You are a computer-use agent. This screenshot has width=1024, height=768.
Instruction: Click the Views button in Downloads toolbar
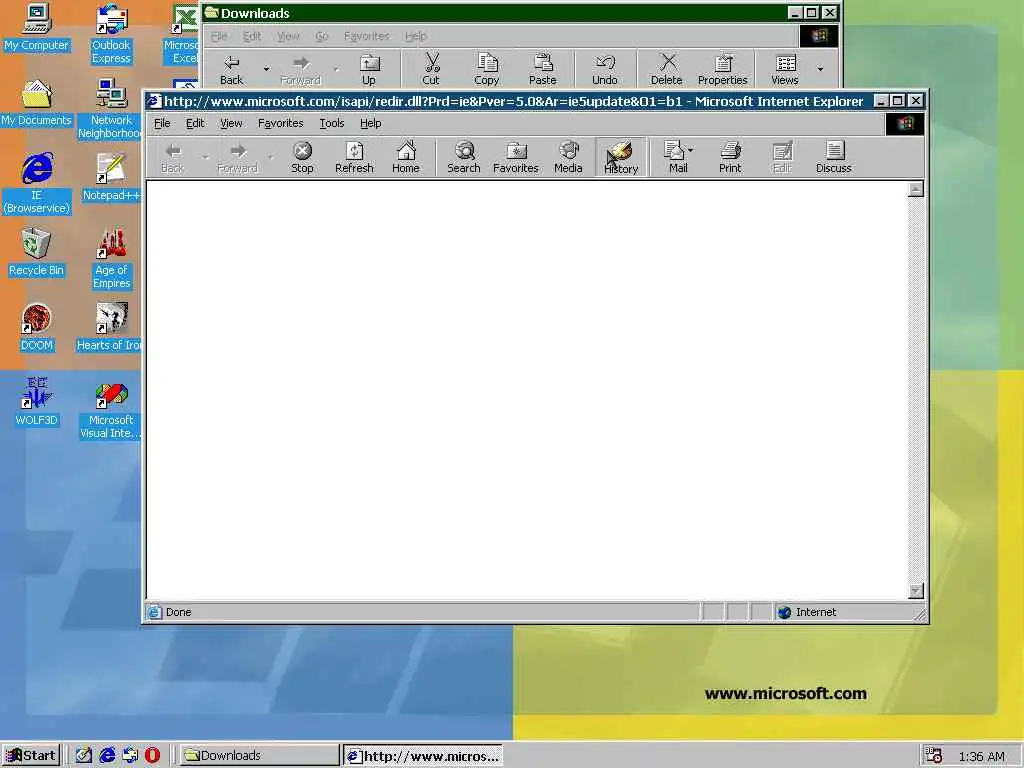point(785,69)
